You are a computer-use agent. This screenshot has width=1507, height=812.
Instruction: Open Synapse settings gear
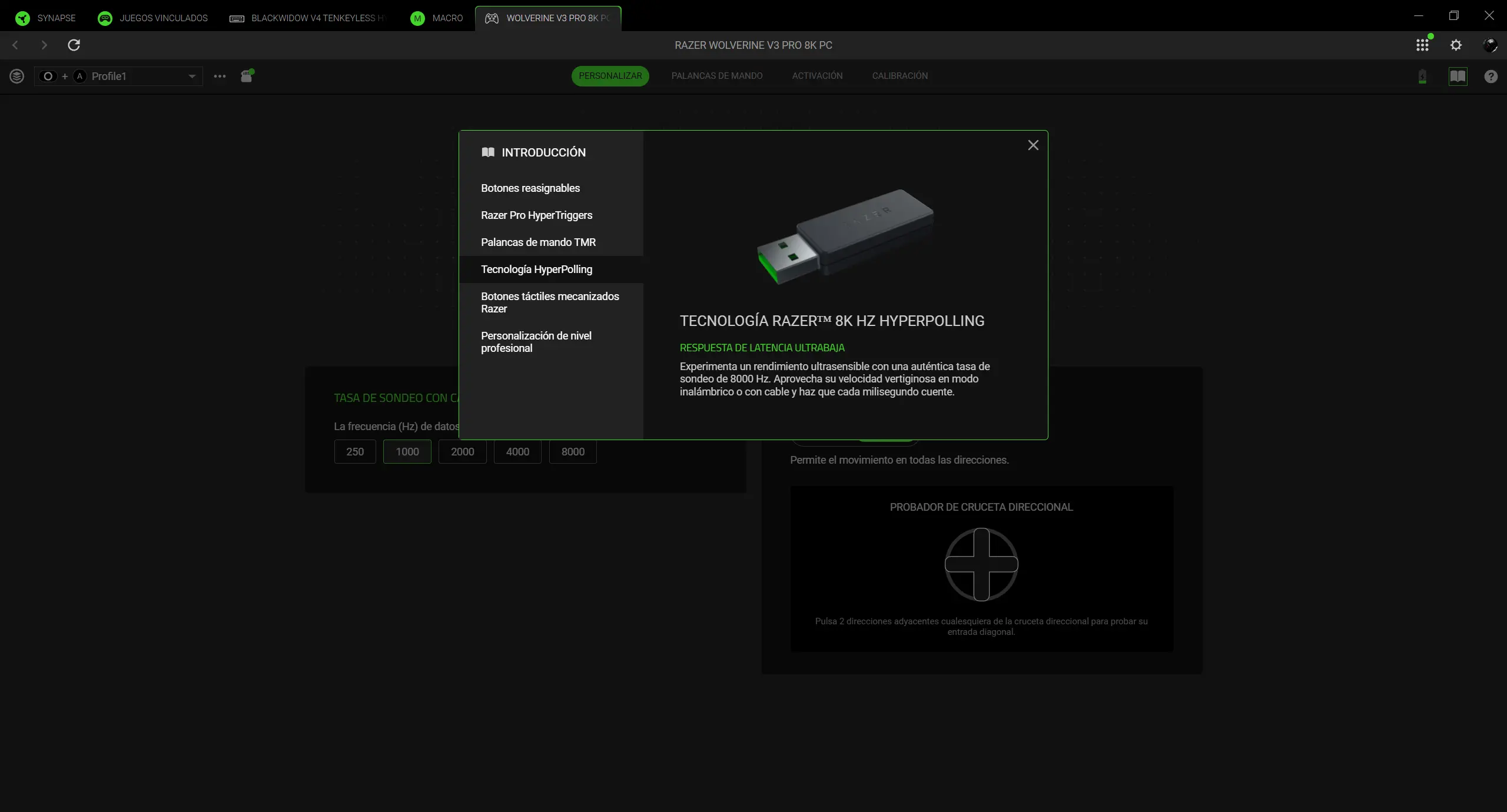point(1456,45)
